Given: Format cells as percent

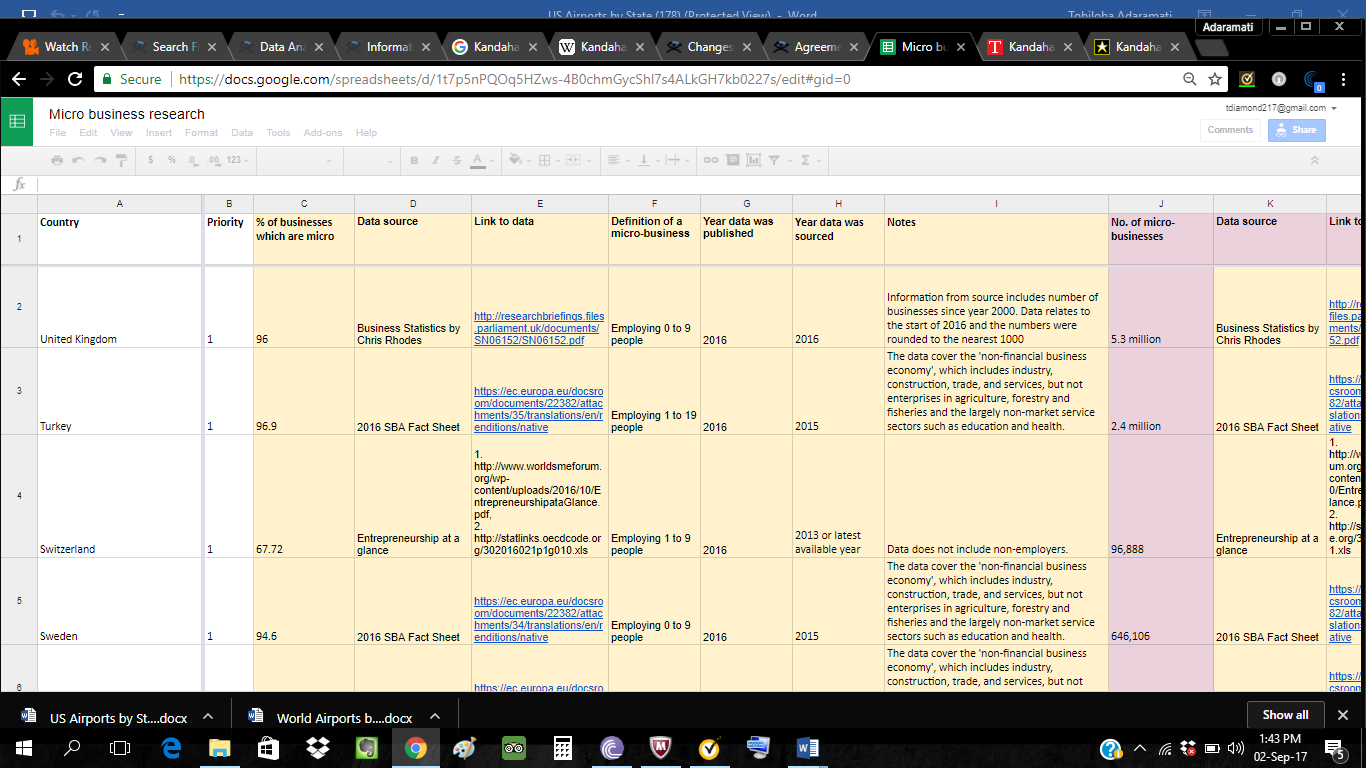Looking at the screenshot, I should [x=172, y=160].
